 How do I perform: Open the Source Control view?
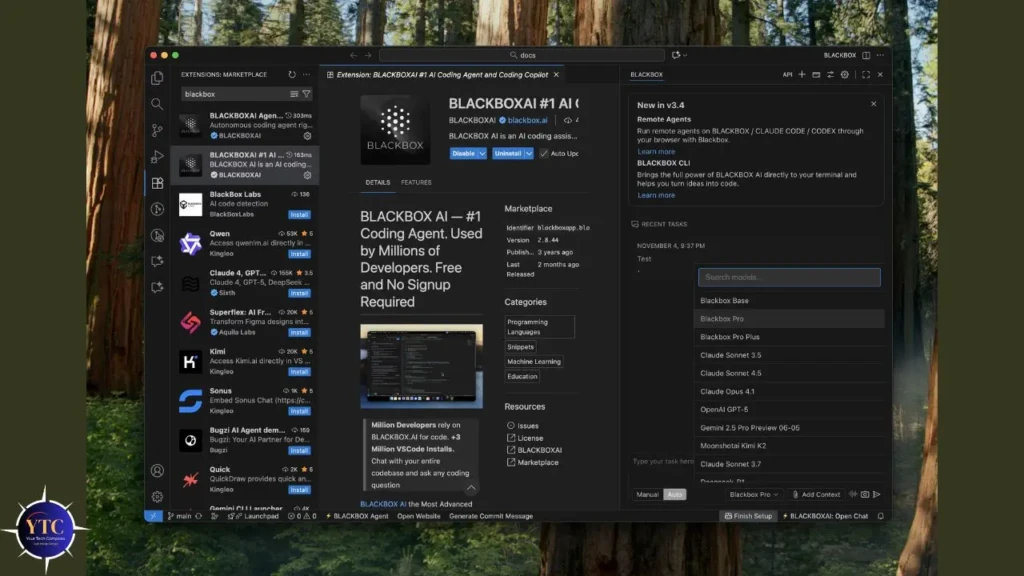[x=157, y=130]
